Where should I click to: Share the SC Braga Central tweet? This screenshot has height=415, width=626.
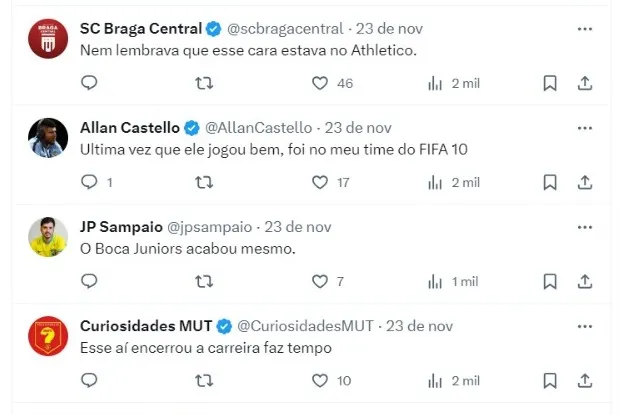(586, 83)
